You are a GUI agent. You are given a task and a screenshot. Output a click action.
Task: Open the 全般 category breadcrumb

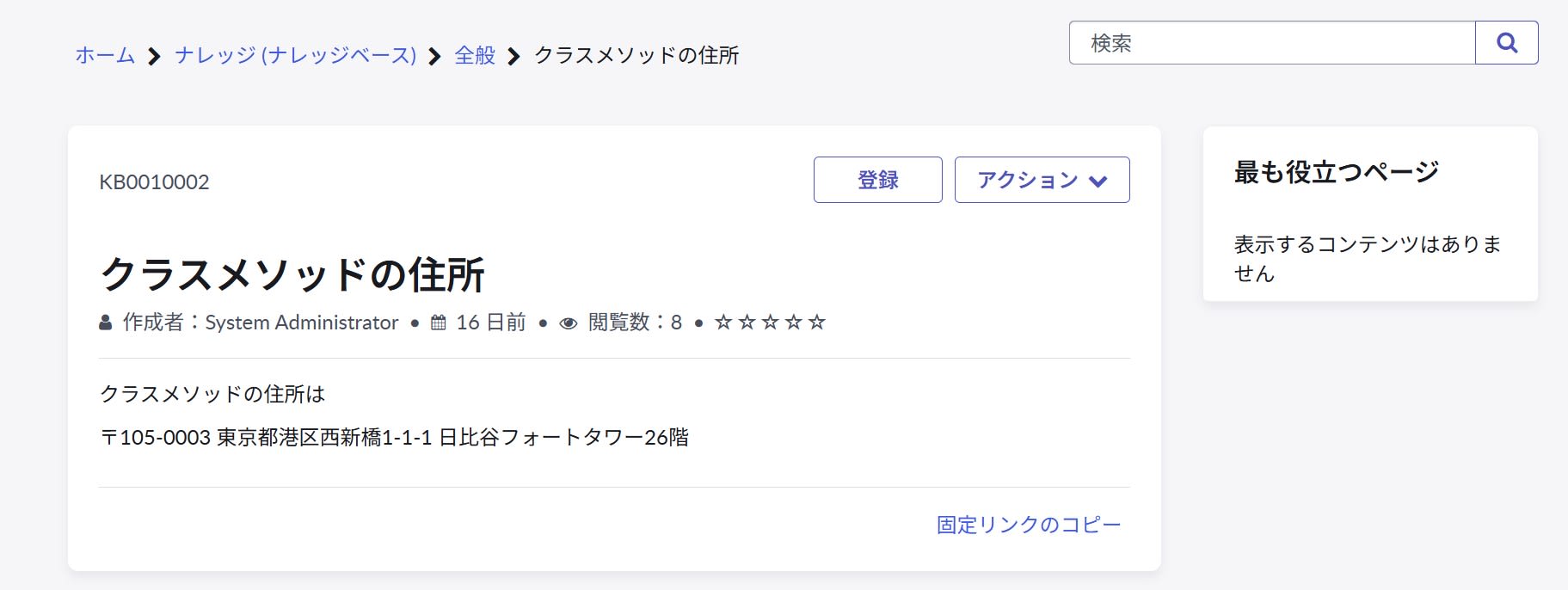(x=475, y=56)
